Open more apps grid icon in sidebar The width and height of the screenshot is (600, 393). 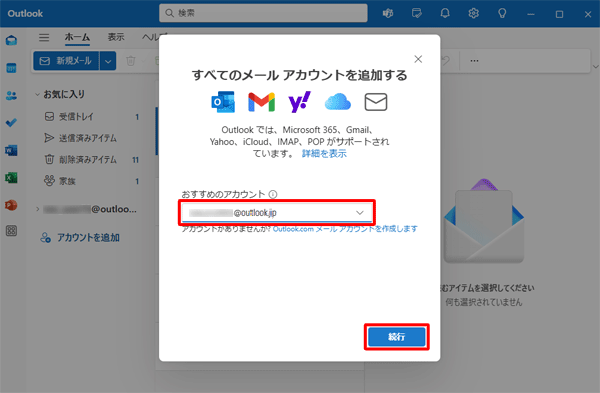tap(11, 231)
